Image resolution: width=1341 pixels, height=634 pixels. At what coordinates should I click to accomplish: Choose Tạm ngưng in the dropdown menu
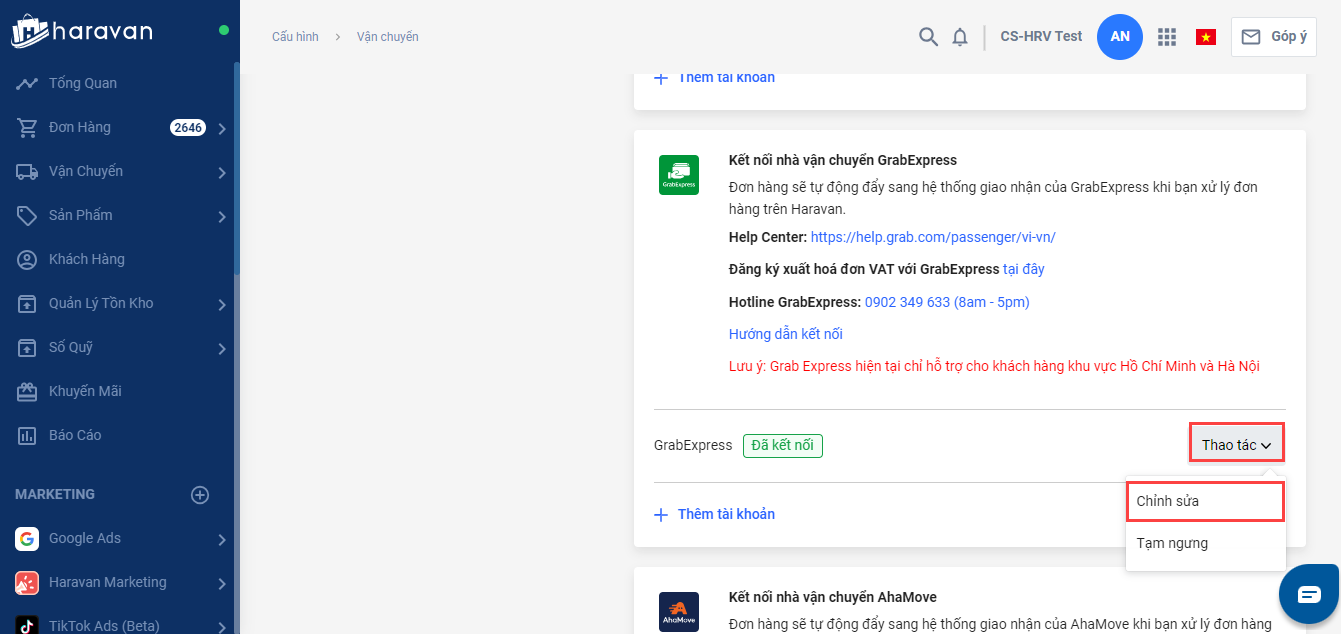point(1172,544)
